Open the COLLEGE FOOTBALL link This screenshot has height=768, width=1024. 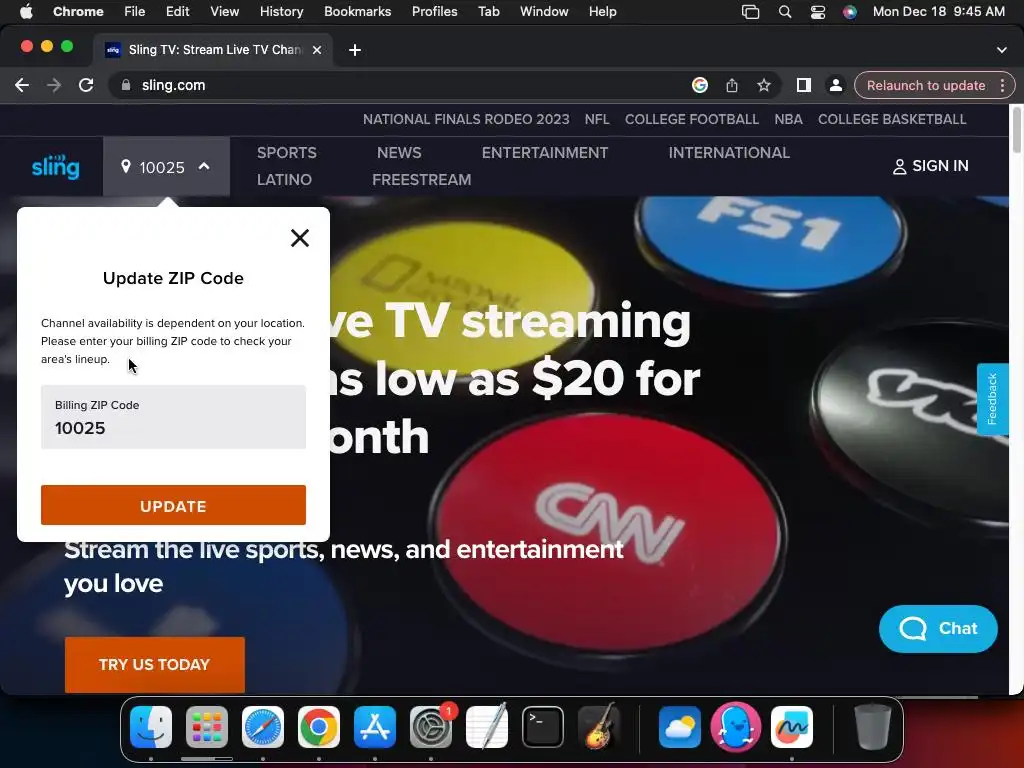(x=692, y=120)
